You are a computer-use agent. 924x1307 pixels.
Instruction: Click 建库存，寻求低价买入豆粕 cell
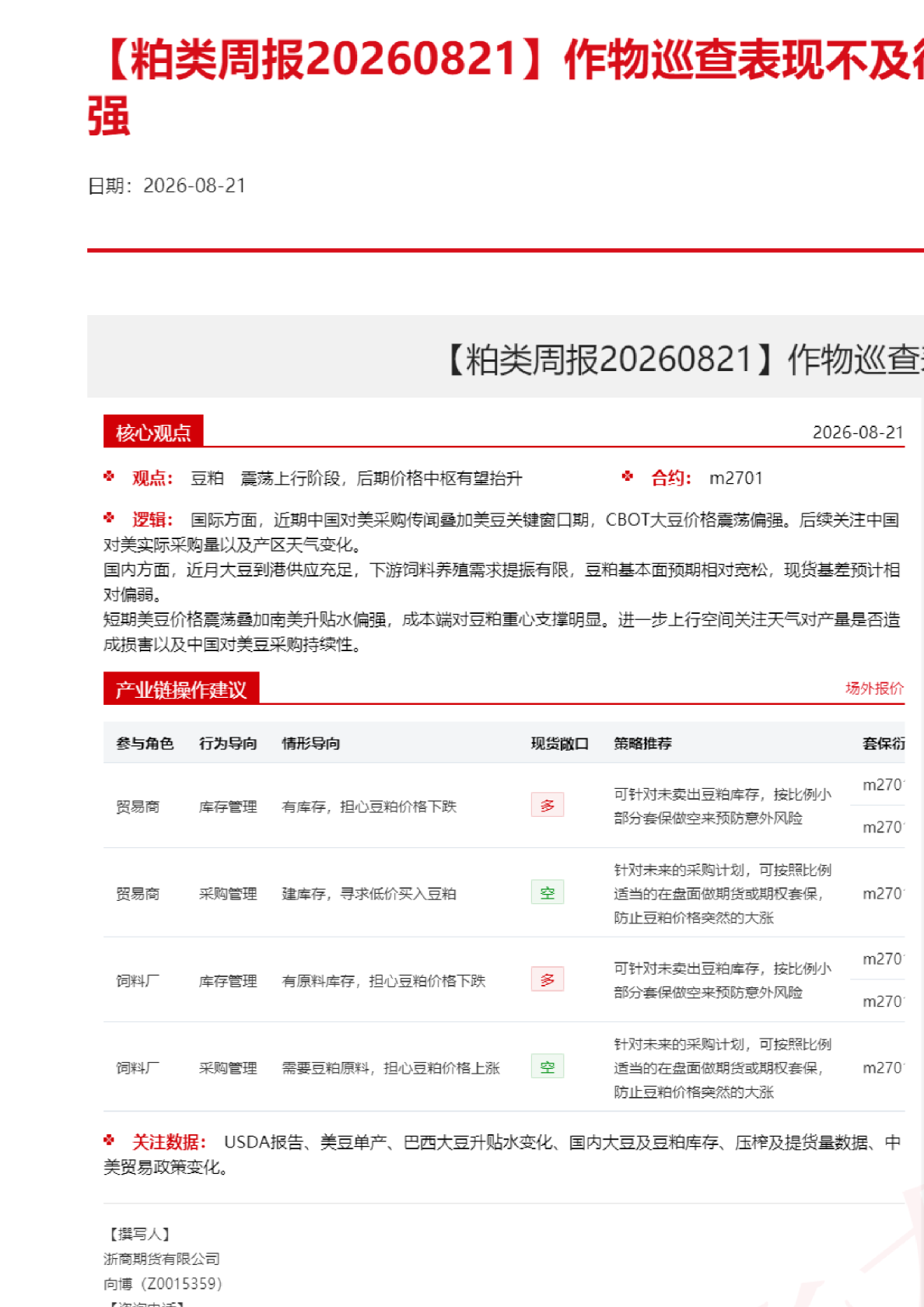369,894
